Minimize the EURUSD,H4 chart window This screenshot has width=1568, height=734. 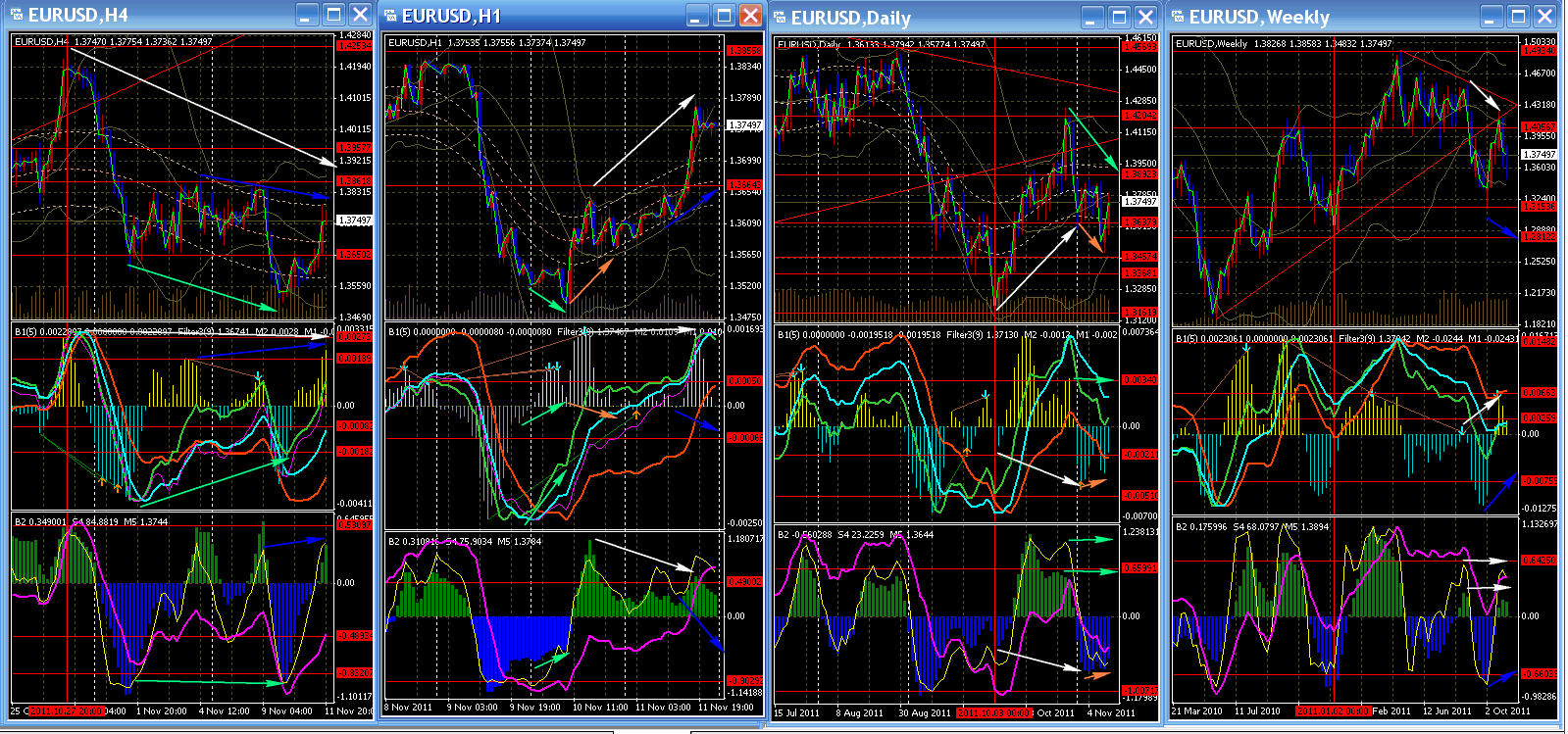(308, 15)
